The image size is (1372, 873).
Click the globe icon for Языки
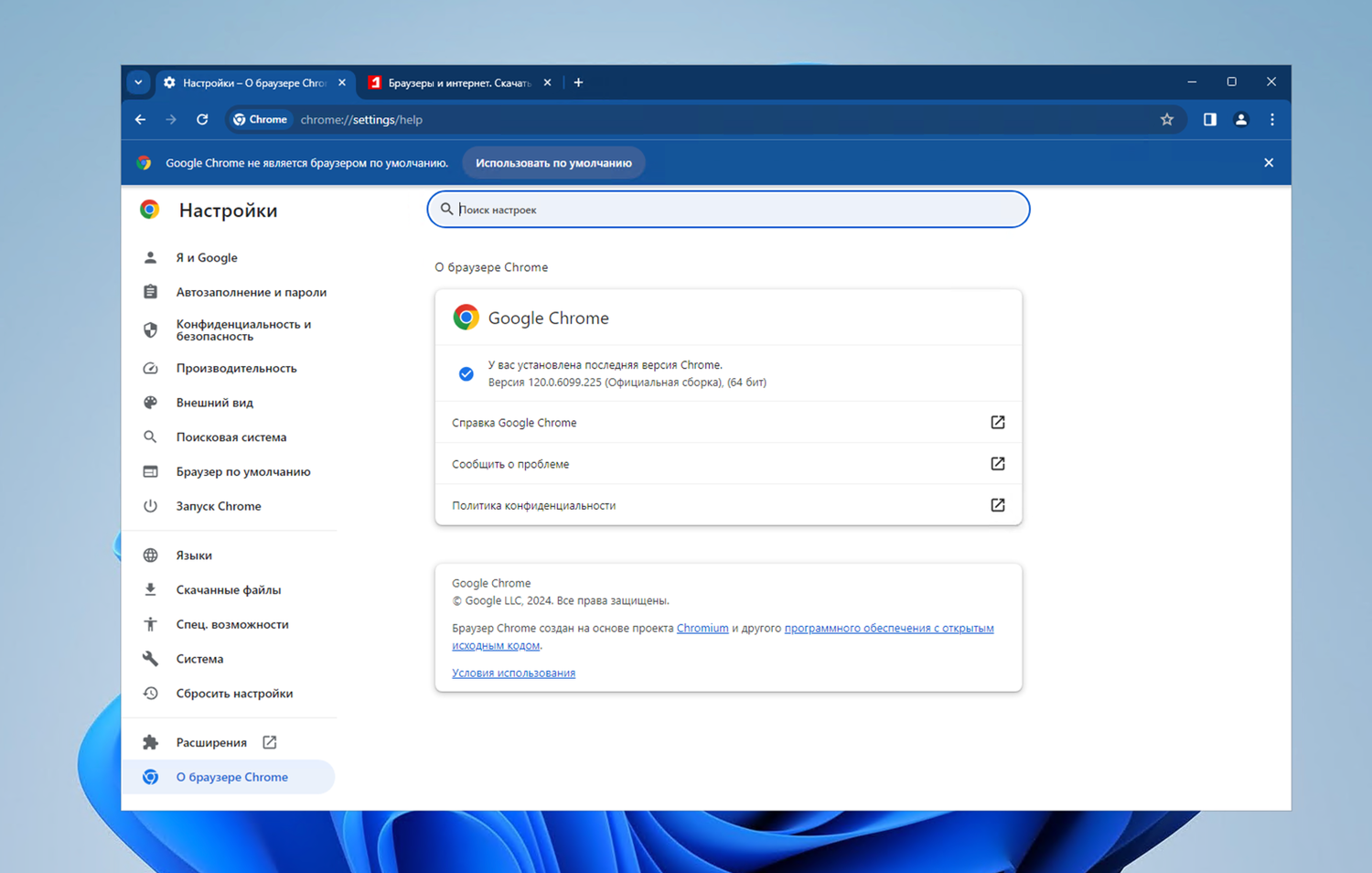click(x=151, y=555)
